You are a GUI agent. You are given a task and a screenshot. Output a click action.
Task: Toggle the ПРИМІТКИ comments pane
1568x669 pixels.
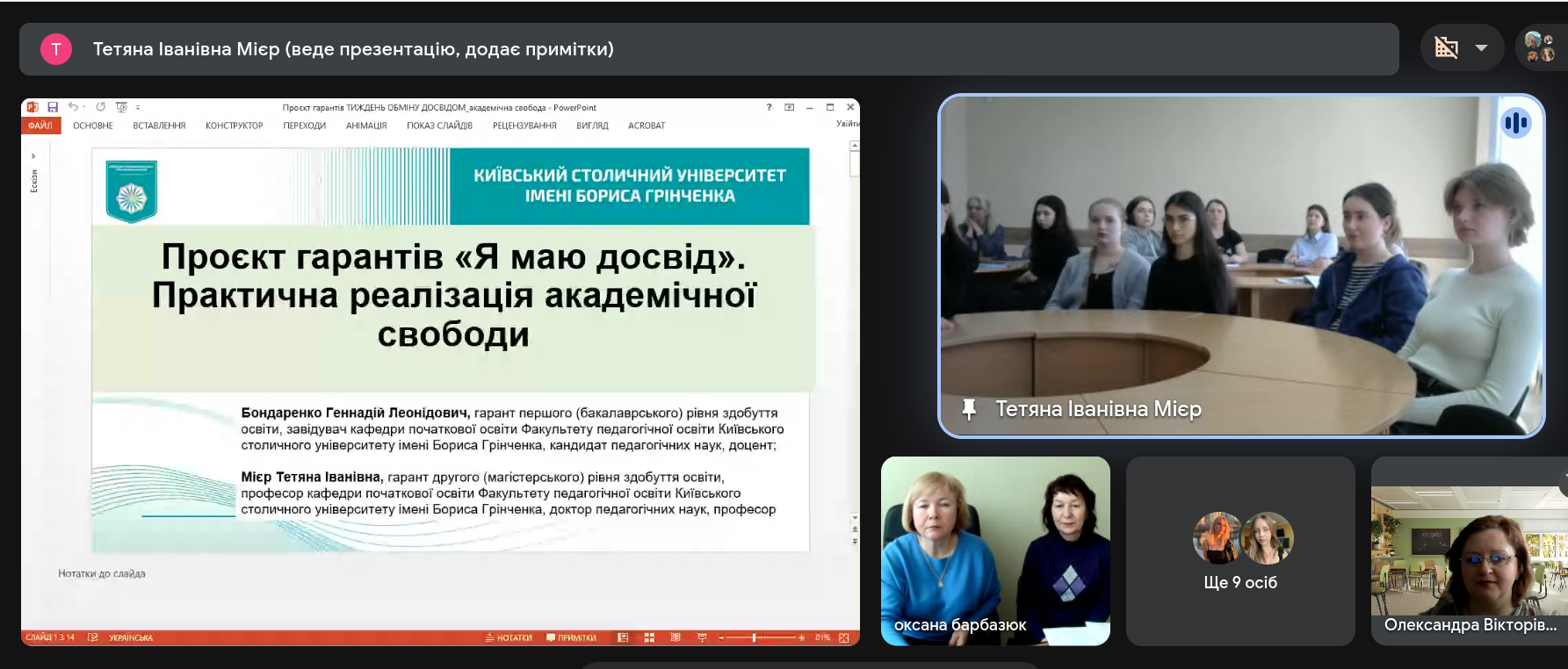[x=572, y=637]
